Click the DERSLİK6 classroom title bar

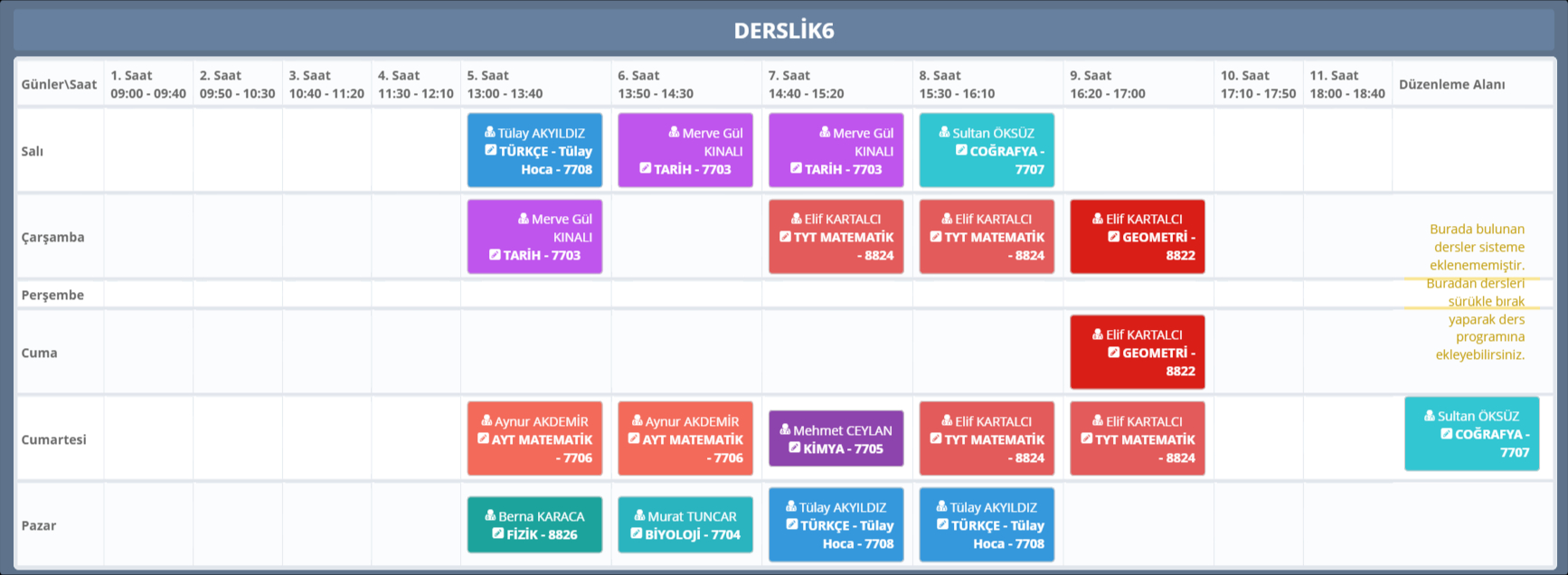click(783, 31)
